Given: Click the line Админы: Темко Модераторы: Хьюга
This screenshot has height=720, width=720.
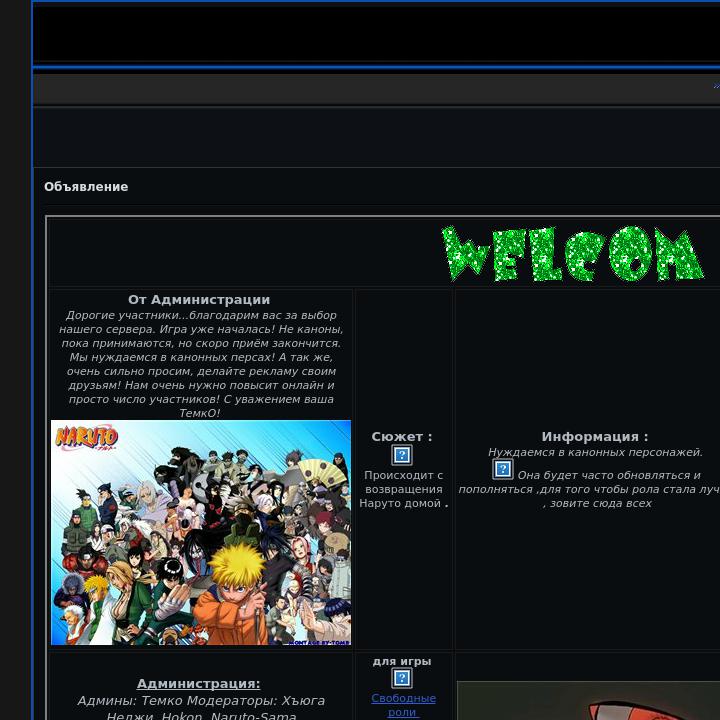Looking at the screenshot, I should (201, 701).
